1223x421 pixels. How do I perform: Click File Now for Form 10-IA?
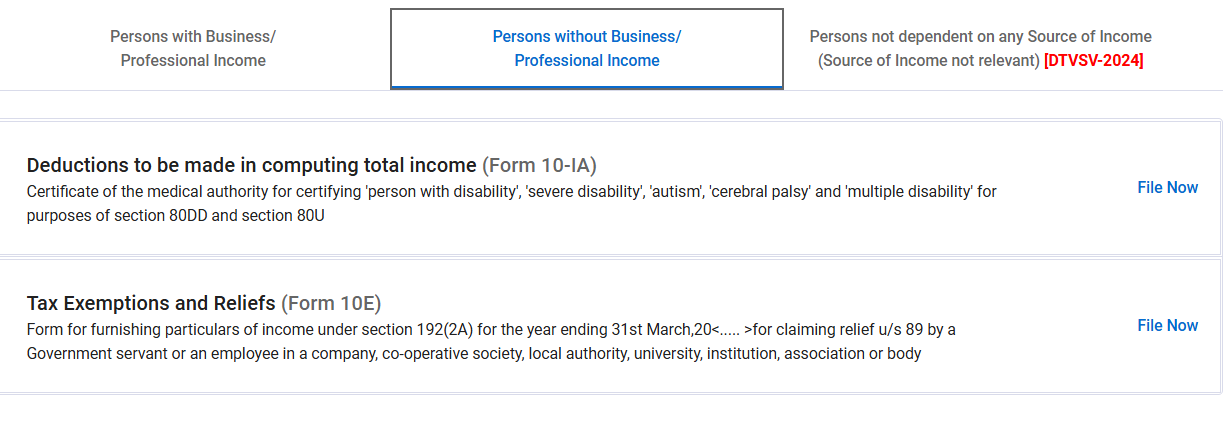click(1167, 187)
